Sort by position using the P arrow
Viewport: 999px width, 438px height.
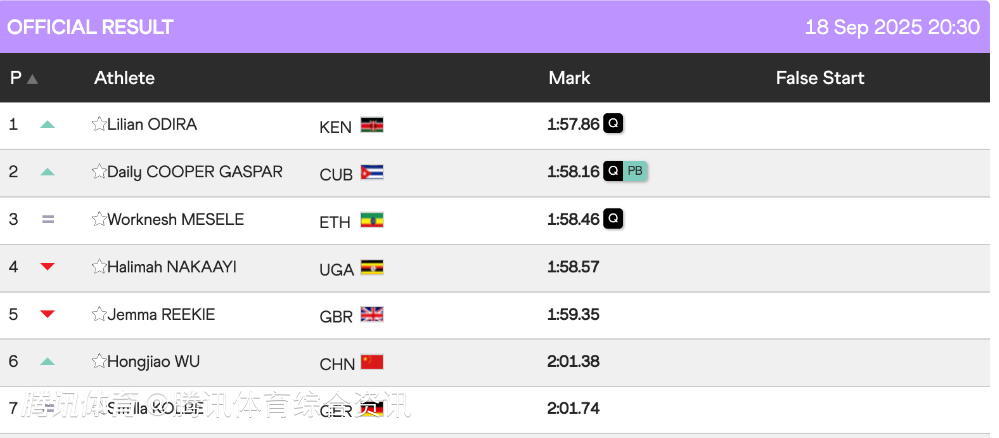tap(32, 79)
